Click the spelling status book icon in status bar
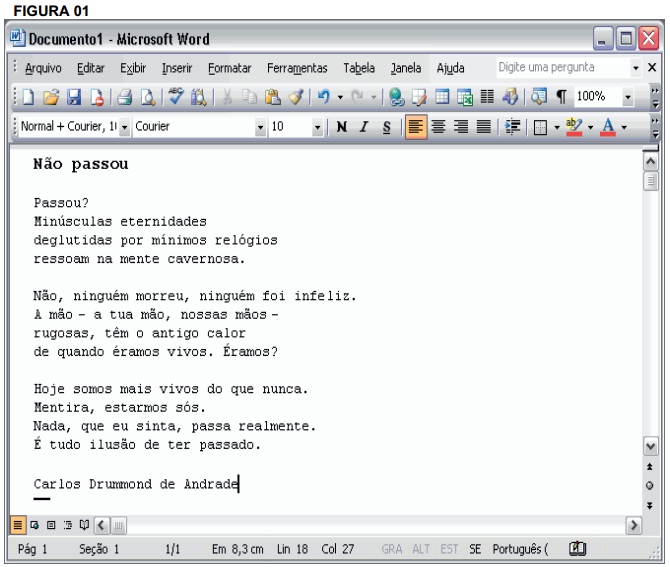The image size is (670, 567). pyautogui.click(x=577, y=549)
